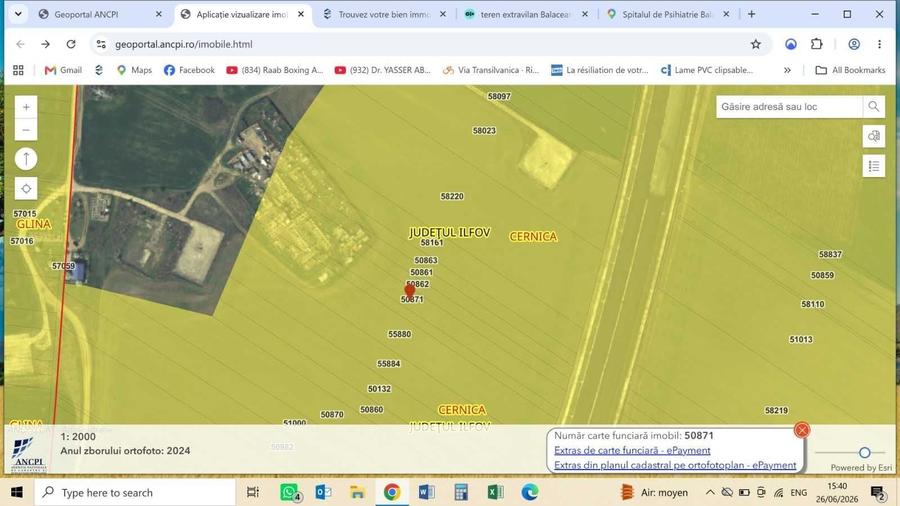Click parcel label 58023 on map
The height and width of the screenshot is (506, 900).
[484, 131]
